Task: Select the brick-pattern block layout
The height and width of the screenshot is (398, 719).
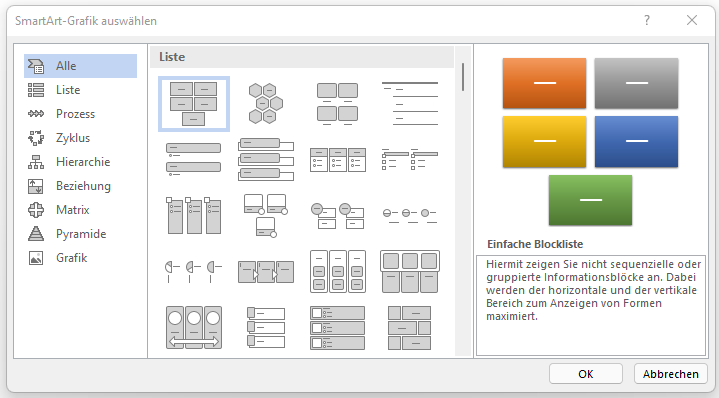Action: point(409,327)
